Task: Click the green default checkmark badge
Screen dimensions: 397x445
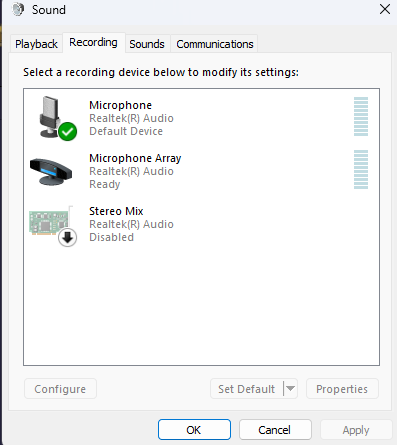Action: coord(68,132)
